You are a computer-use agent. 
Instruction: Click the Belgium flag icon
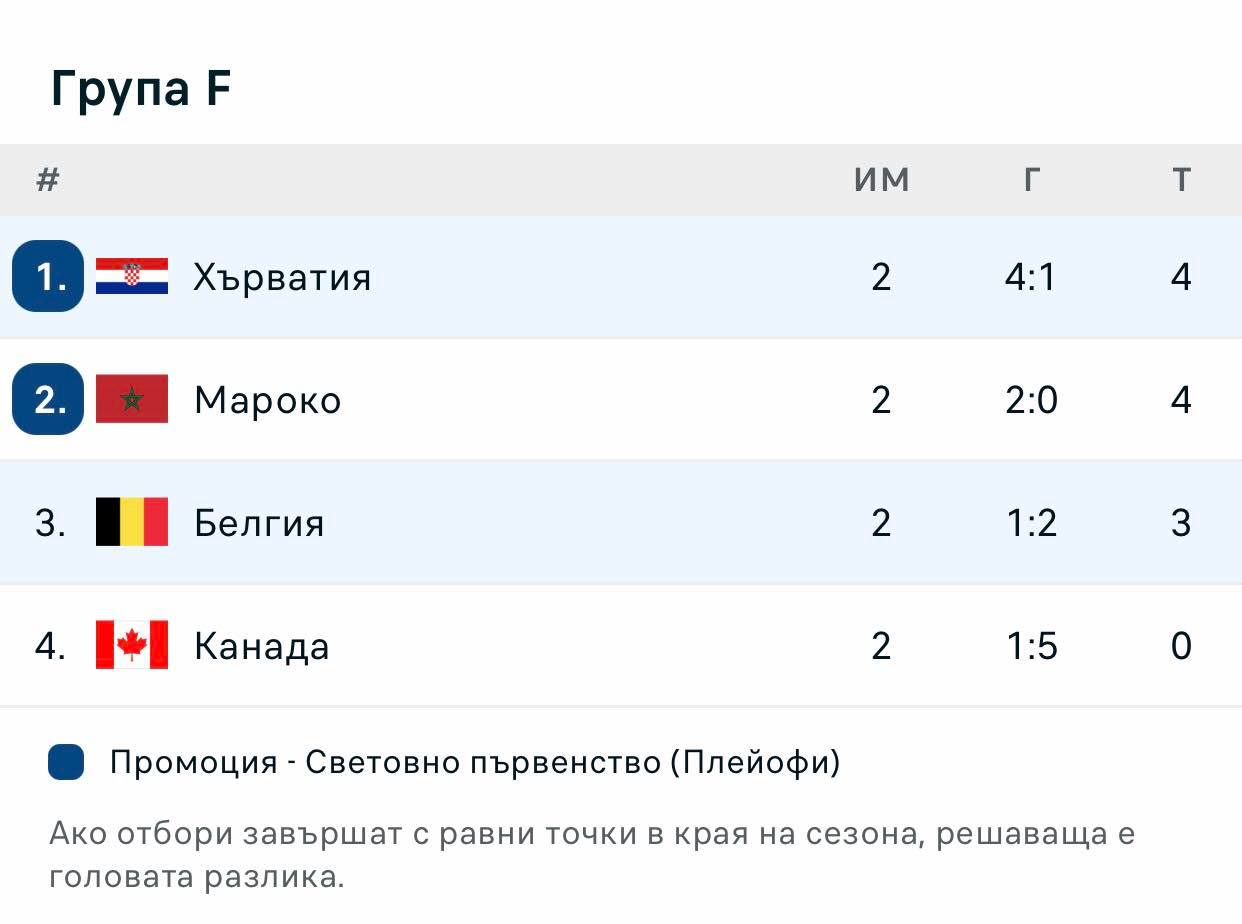pos(132,522)
